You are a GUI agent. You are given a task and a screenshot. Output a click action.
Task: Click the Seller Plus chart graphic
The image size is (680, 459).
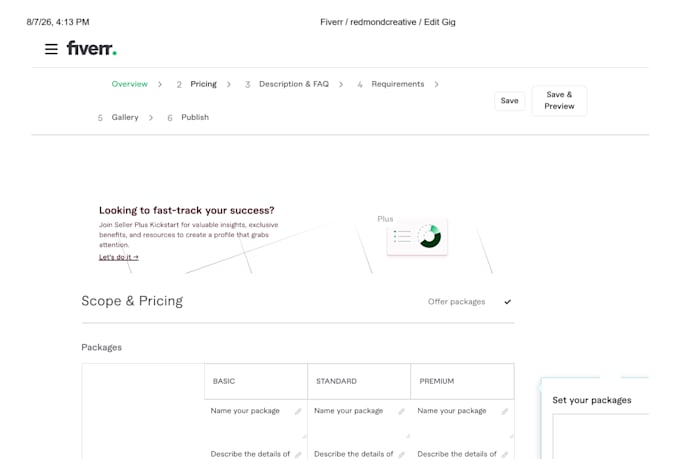click(417, 237)
